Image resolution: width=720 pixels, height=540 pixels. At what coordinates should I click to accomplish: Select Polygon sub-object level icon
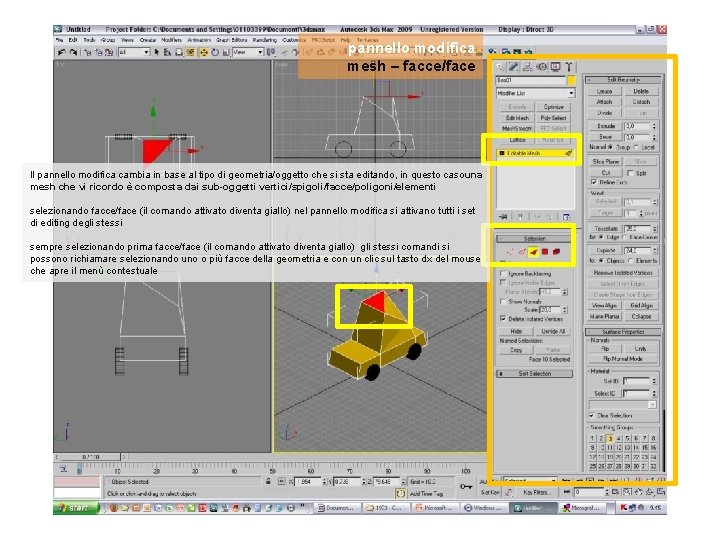tap(545, 252)
